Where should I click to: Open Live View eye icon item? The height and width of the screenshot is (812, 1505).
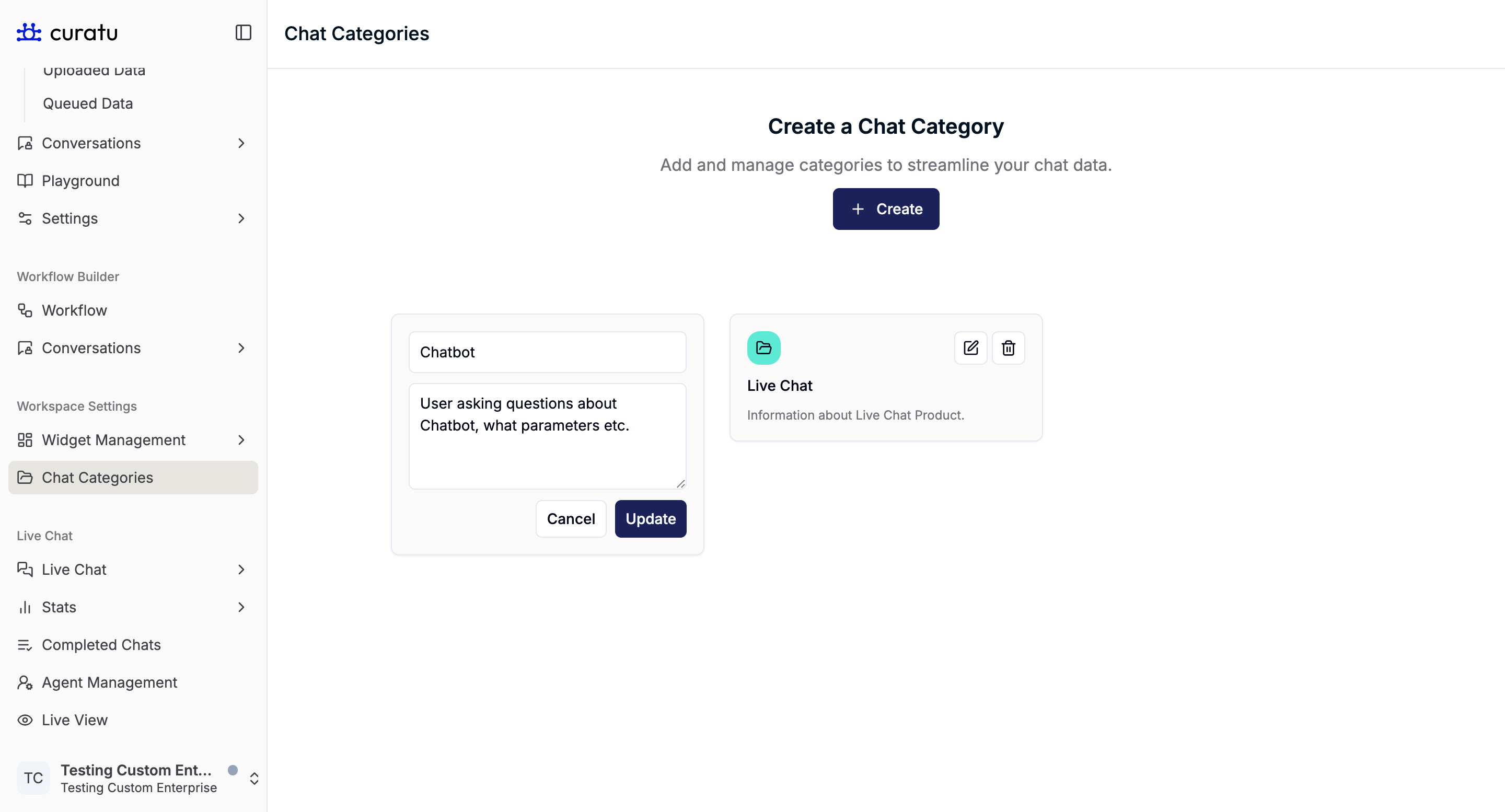[74, 720]
